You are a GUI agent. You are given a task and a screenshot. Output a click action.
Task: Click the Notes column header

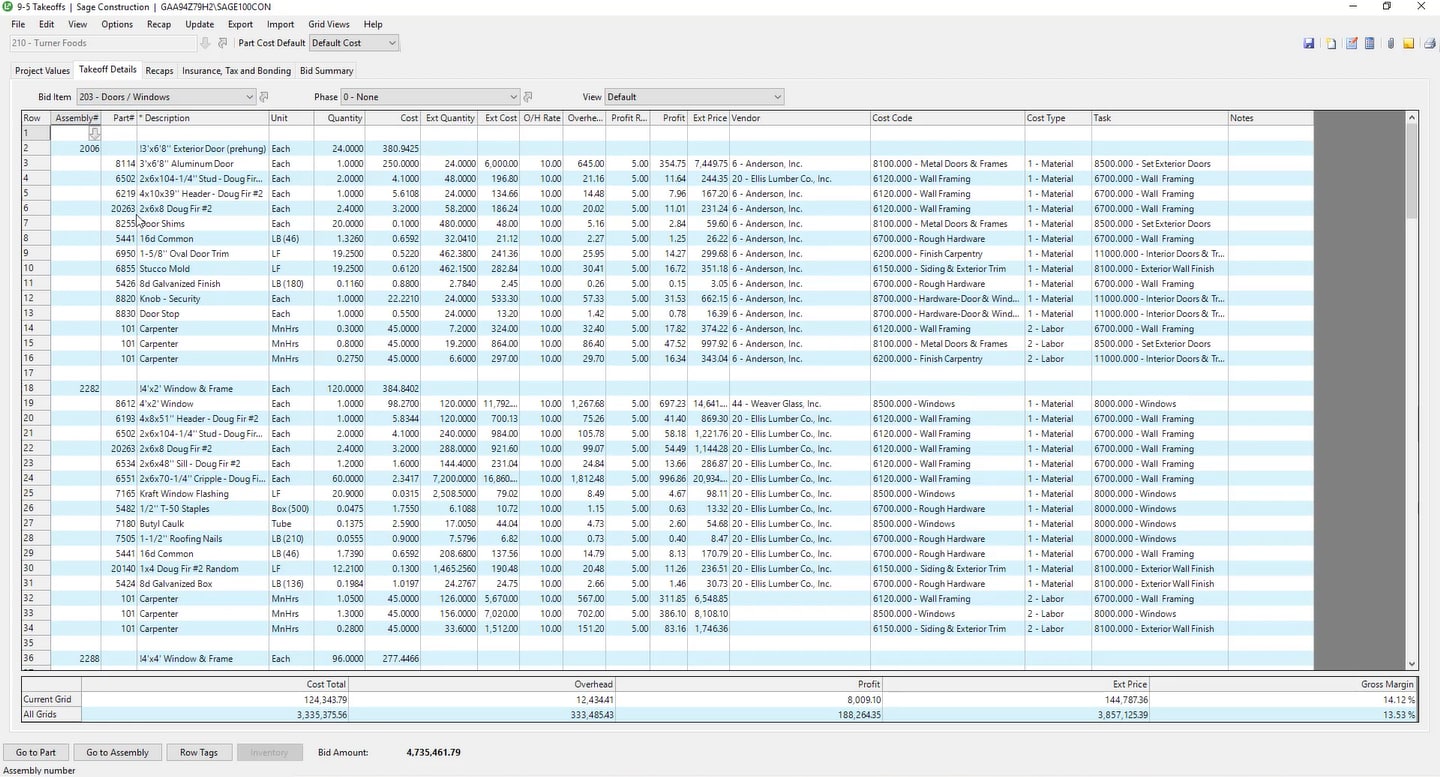click(x=1270, y=118)
